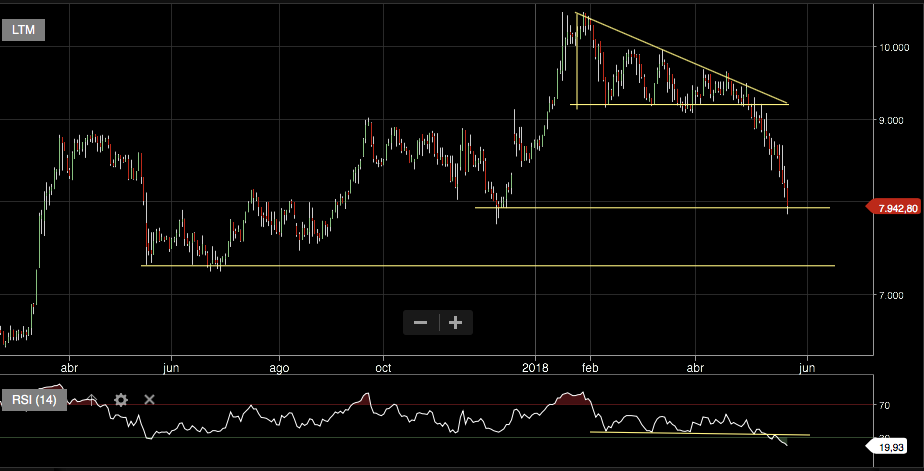Zoom out the chart with minus button

pyautogui.click(x=421, y=322)
